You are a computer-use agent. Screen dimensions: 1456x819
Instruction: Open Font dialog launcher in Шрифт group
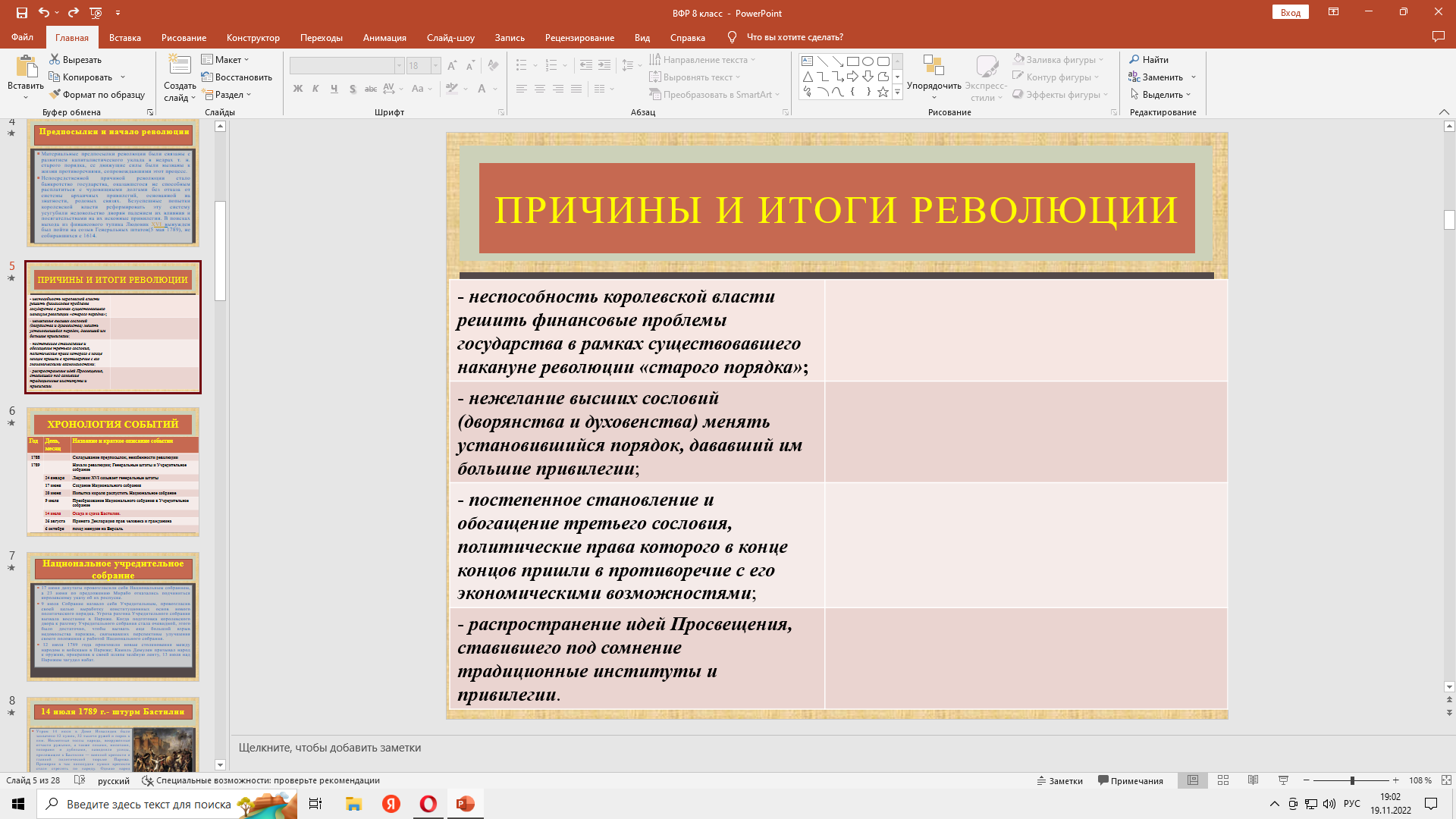tap(501, 112)
